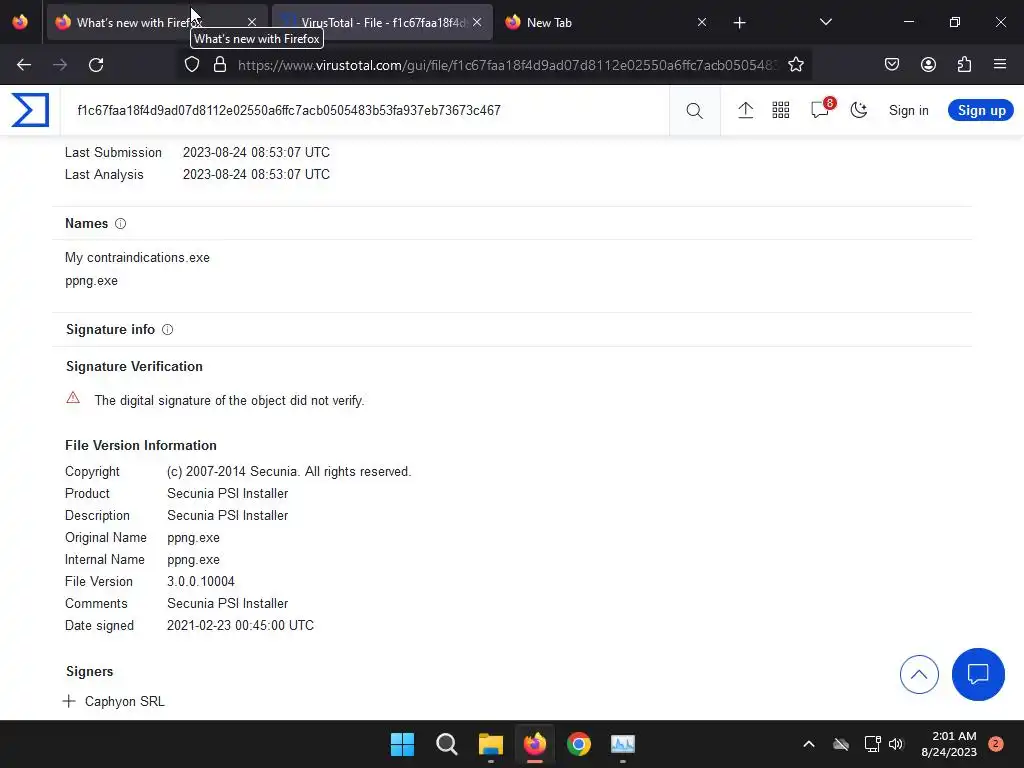Close the What's new with Firefox tab
The height and width of the screenshot is (768, 1024).
251,22
